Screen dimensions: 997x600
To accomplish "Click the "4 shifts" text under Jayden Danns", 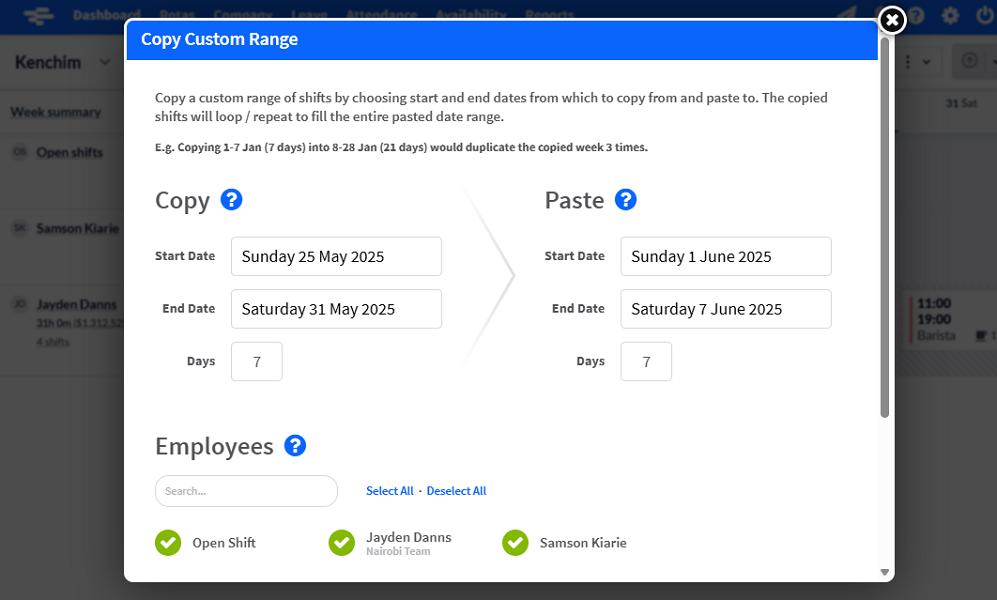I will (53, 342).
